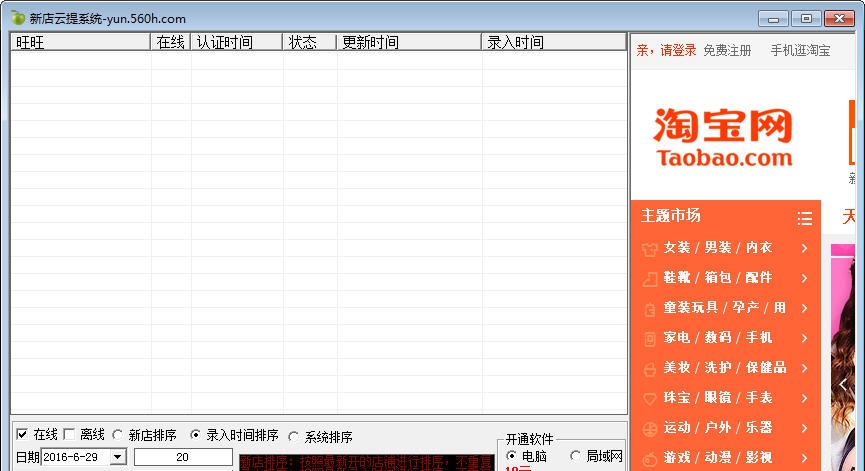Click the Taobao.com logo

[723, 137]
